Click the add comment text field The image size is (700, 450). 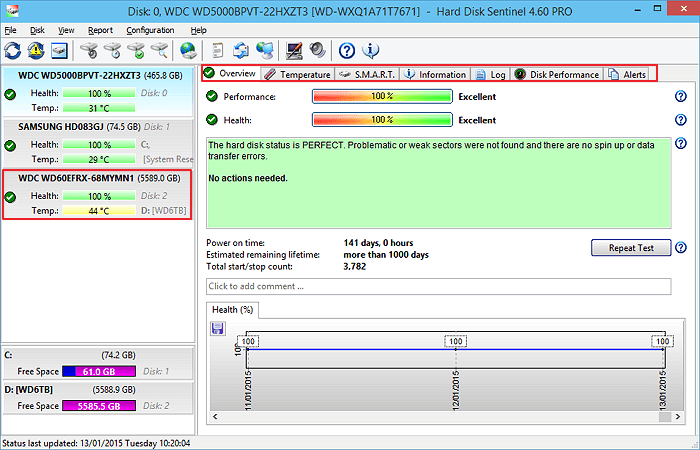click(x=438, y=286)
